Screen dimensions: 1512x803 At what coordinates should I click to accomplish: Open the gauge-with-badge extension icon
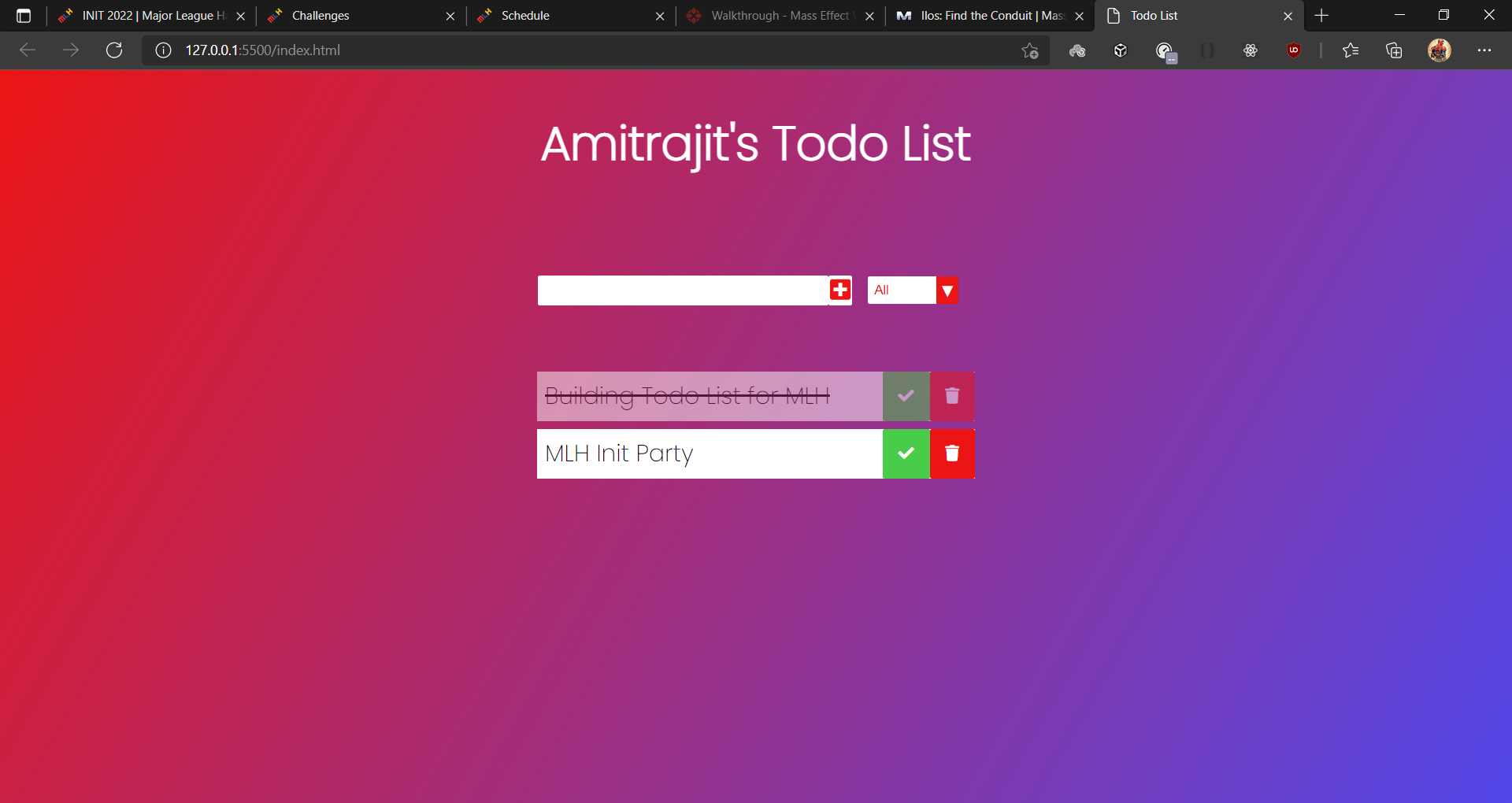1165,52
